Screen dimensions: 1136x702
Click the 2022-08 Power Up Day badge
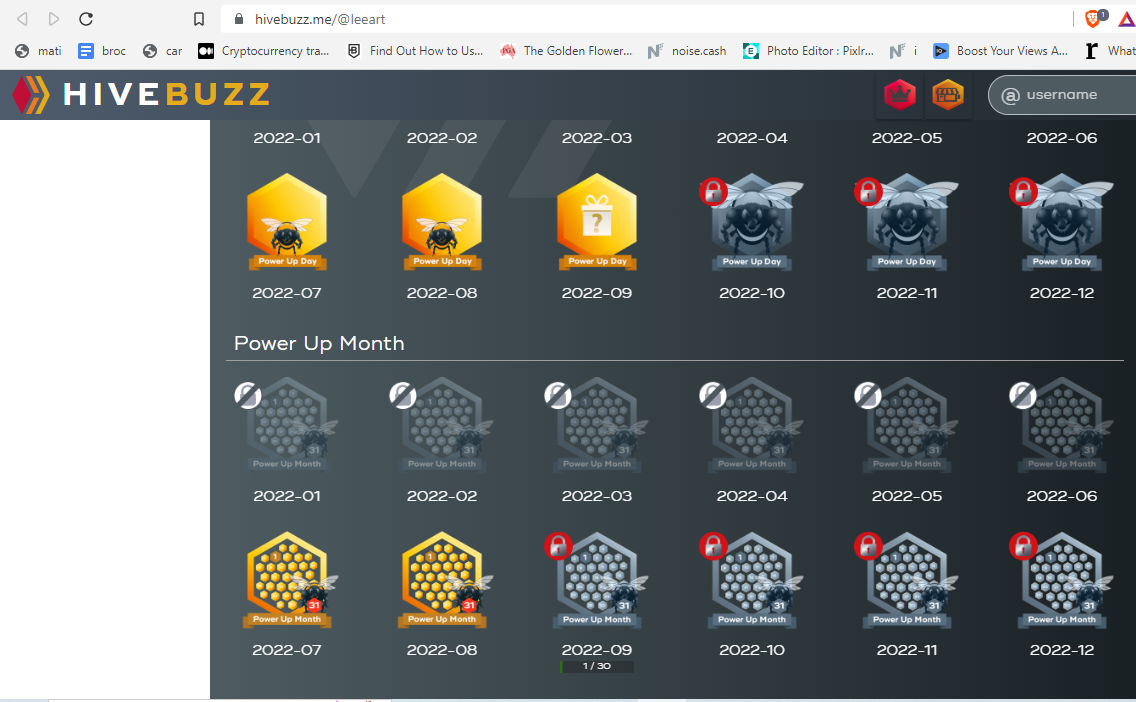click(x=442, y=222)
